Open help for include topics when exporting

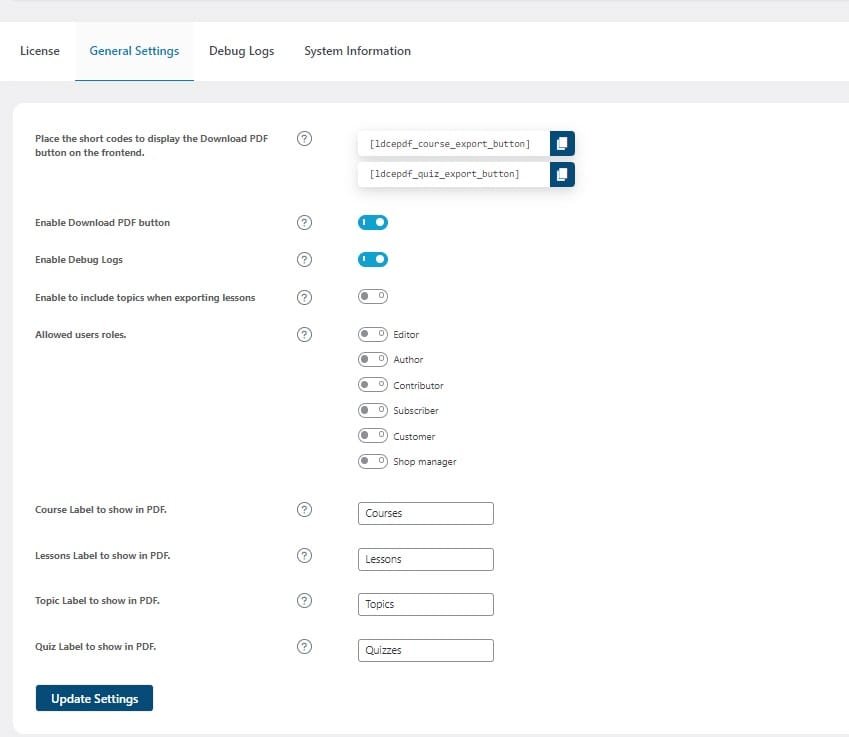tap(304, 297)
